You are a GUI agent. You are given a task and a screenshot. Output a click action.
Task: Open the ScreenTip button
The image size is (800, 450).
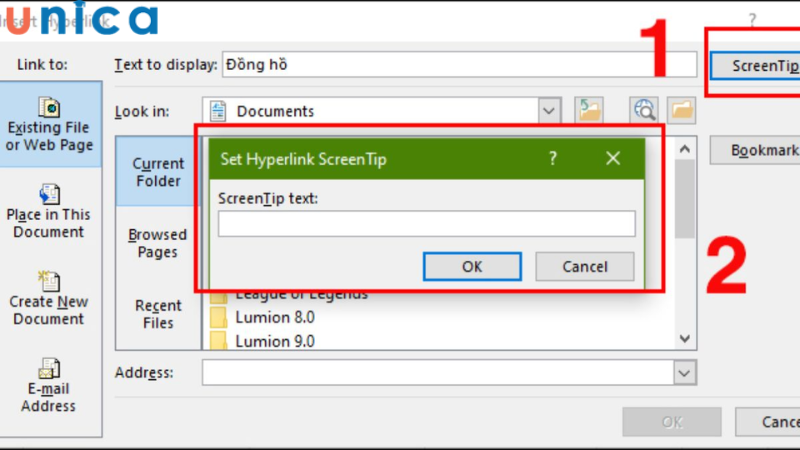756,66
